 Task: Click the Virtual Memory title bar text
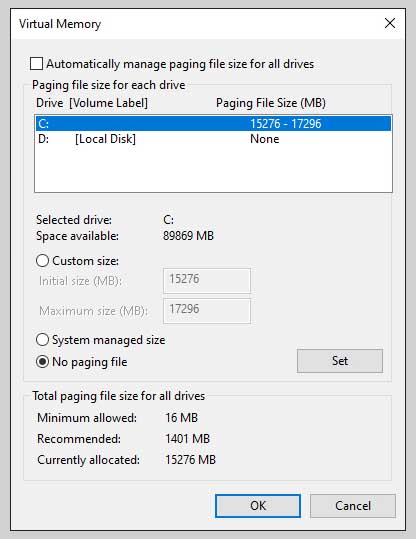(60, 24)
